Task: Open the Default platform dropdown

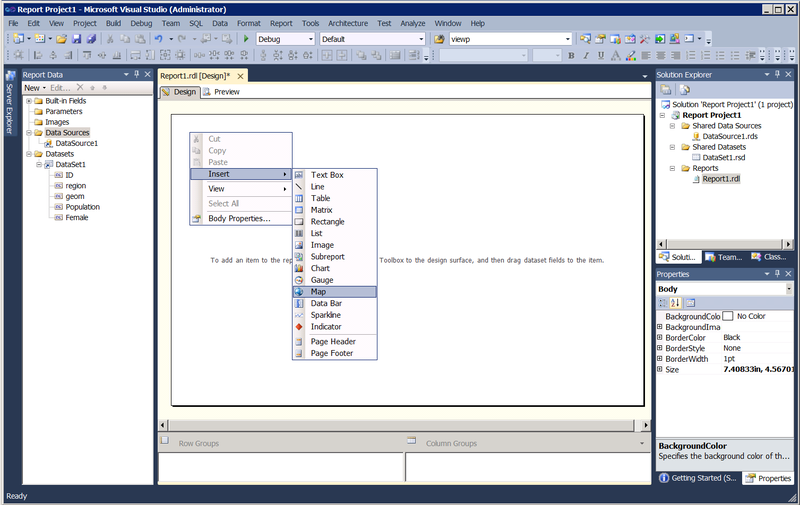Action: coord(421,39)
